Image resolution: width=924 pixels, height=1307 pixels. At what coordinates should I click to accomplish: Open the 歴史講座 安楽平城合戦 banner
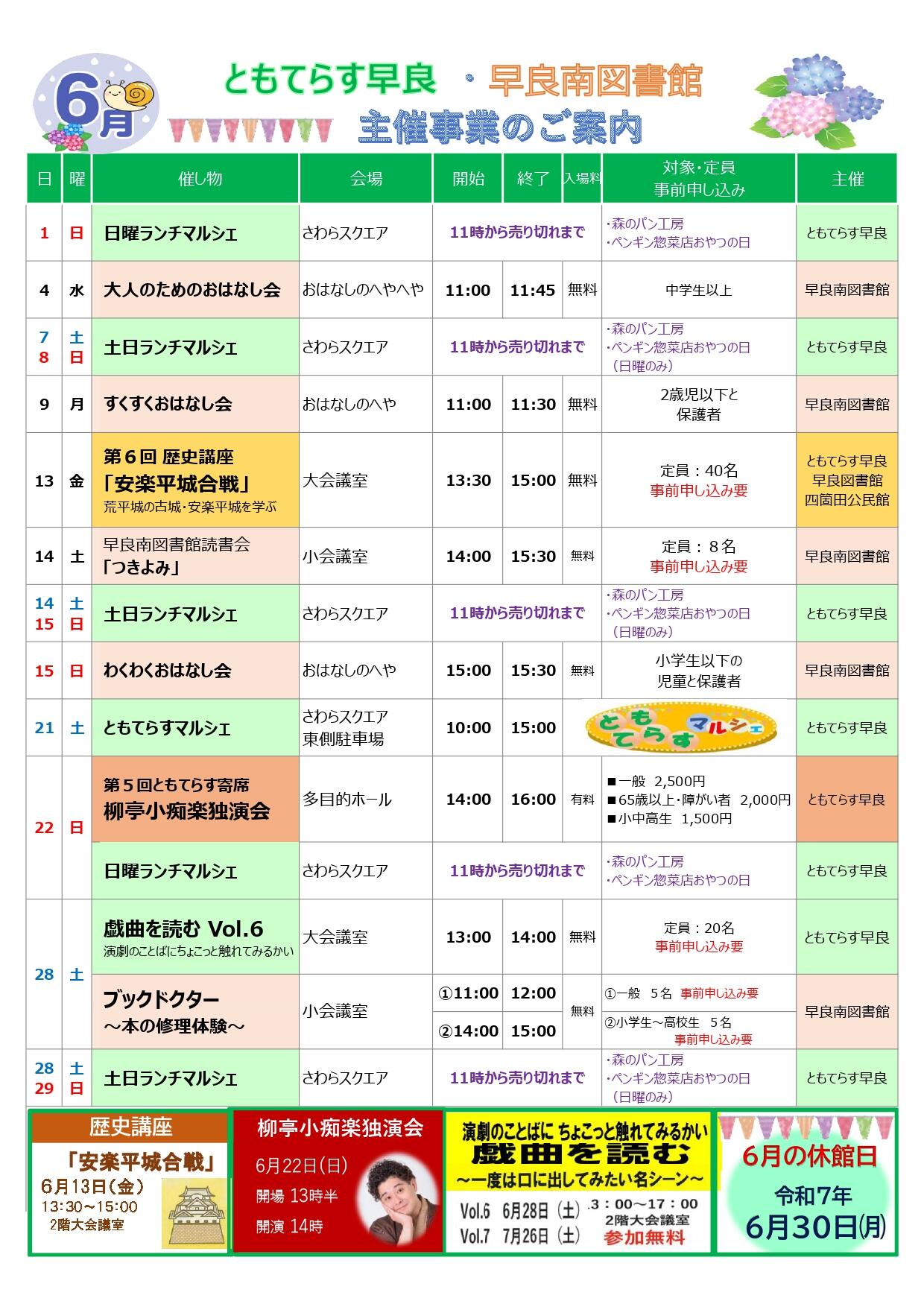130,1182
